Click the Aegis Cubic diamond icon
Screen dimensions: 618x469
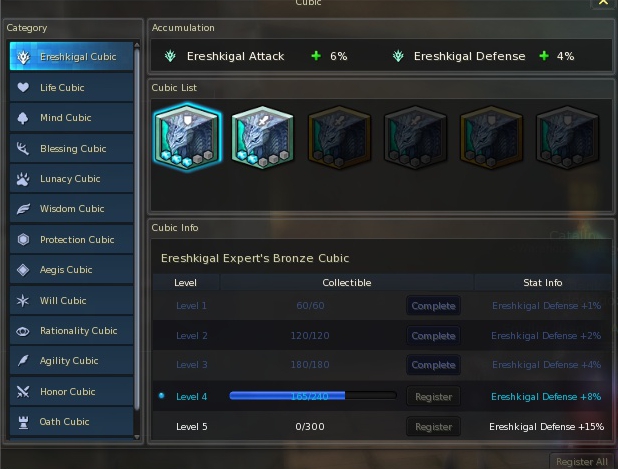23,270
